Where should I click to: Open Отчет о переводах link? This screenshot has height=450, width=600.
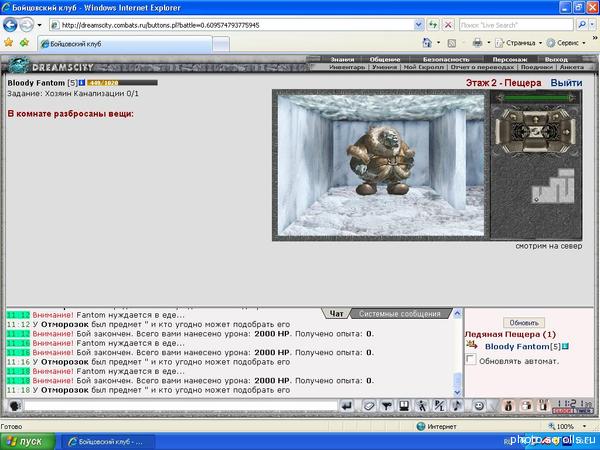pyautogui.click(x=482, y=67)
